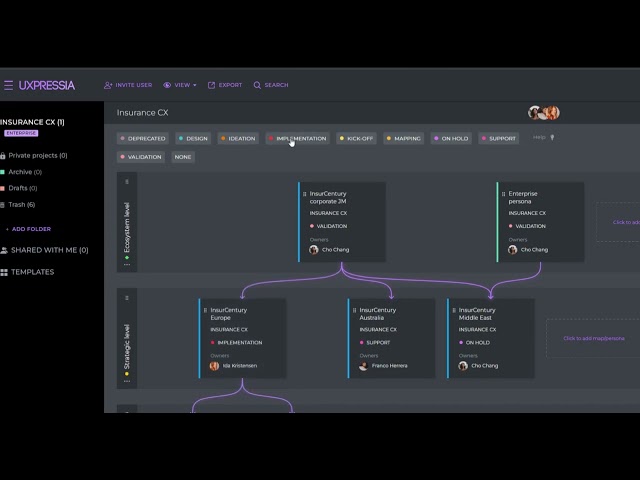Screen dimensions: 640x480
Task: Click the Help link
Action: (x=539, y=138)
